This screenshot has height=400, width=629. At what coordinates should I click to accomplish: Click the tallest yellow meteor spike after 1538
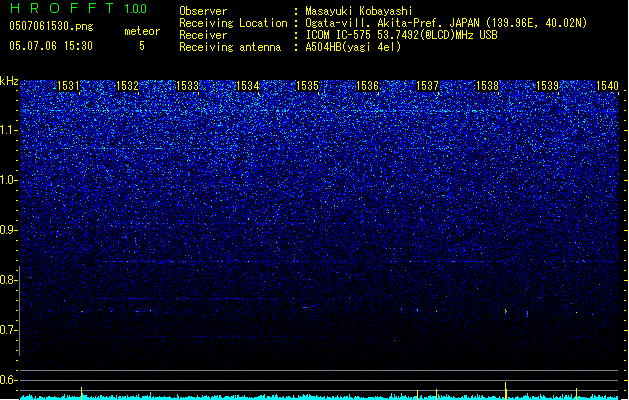coord(505,391)
